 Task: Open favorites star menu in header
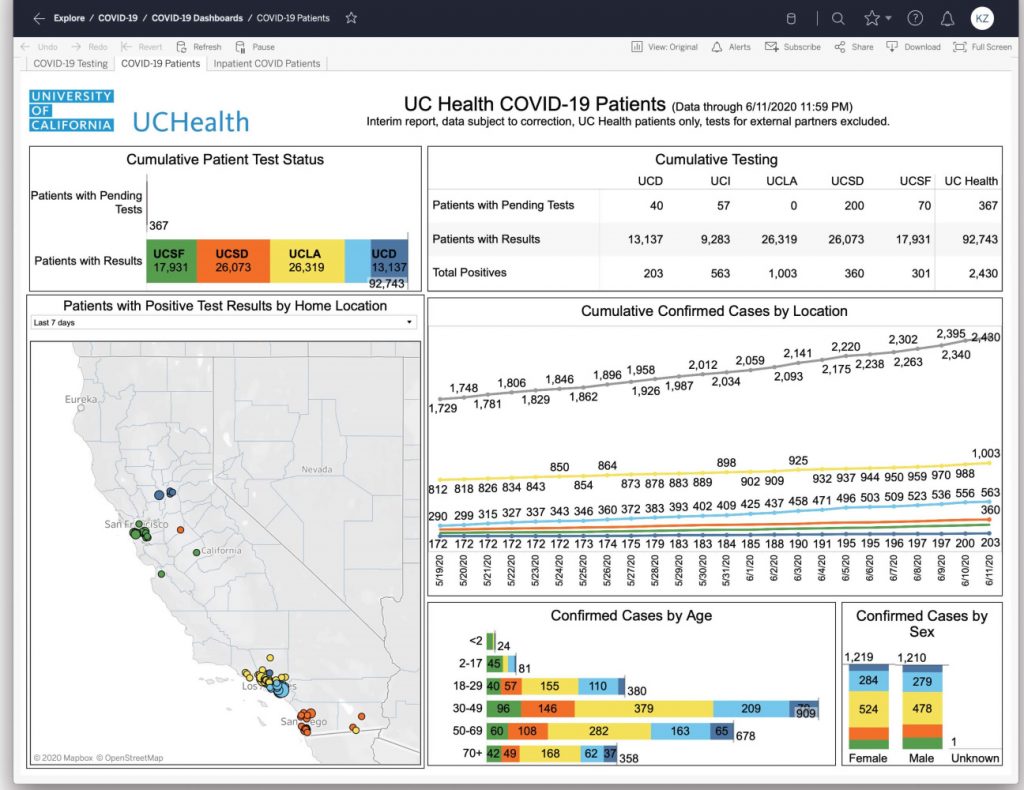[x=877, y=18]
